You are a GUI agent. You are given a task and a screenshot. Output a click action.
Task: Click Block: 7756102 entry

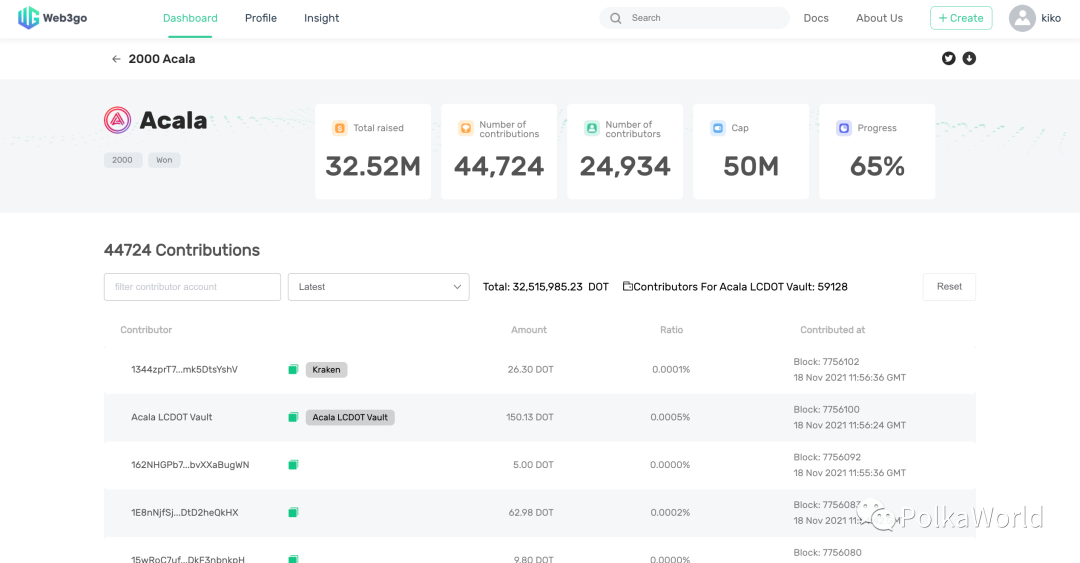pos(827,362)
